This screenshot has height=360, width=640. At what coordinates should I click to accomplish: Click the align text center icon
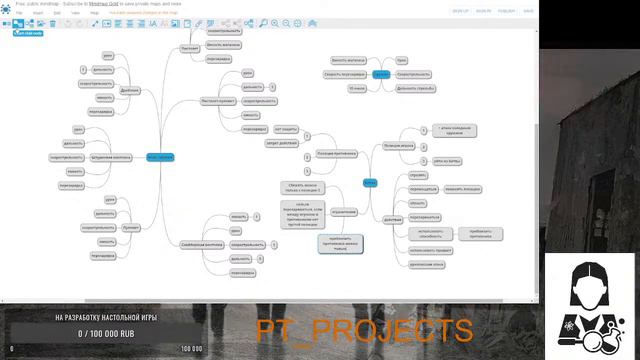129,24
